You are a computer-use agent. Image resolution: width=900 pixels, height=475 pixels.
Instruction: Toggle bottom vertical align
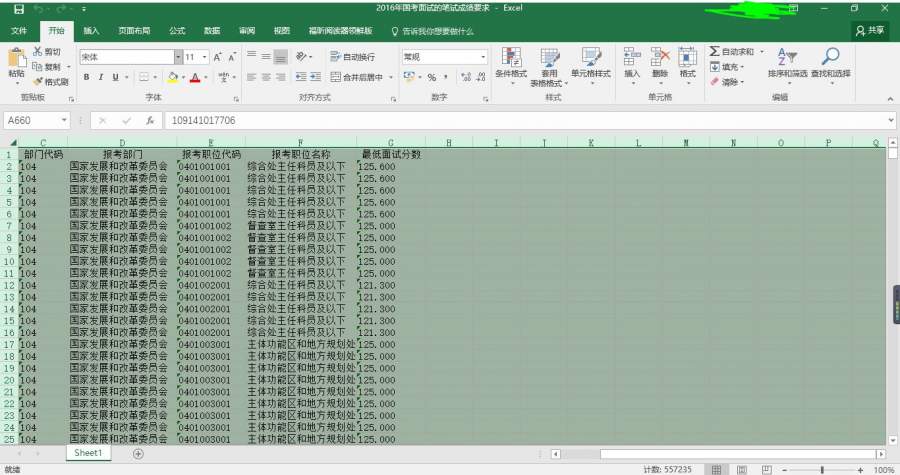tap(280, 56)
